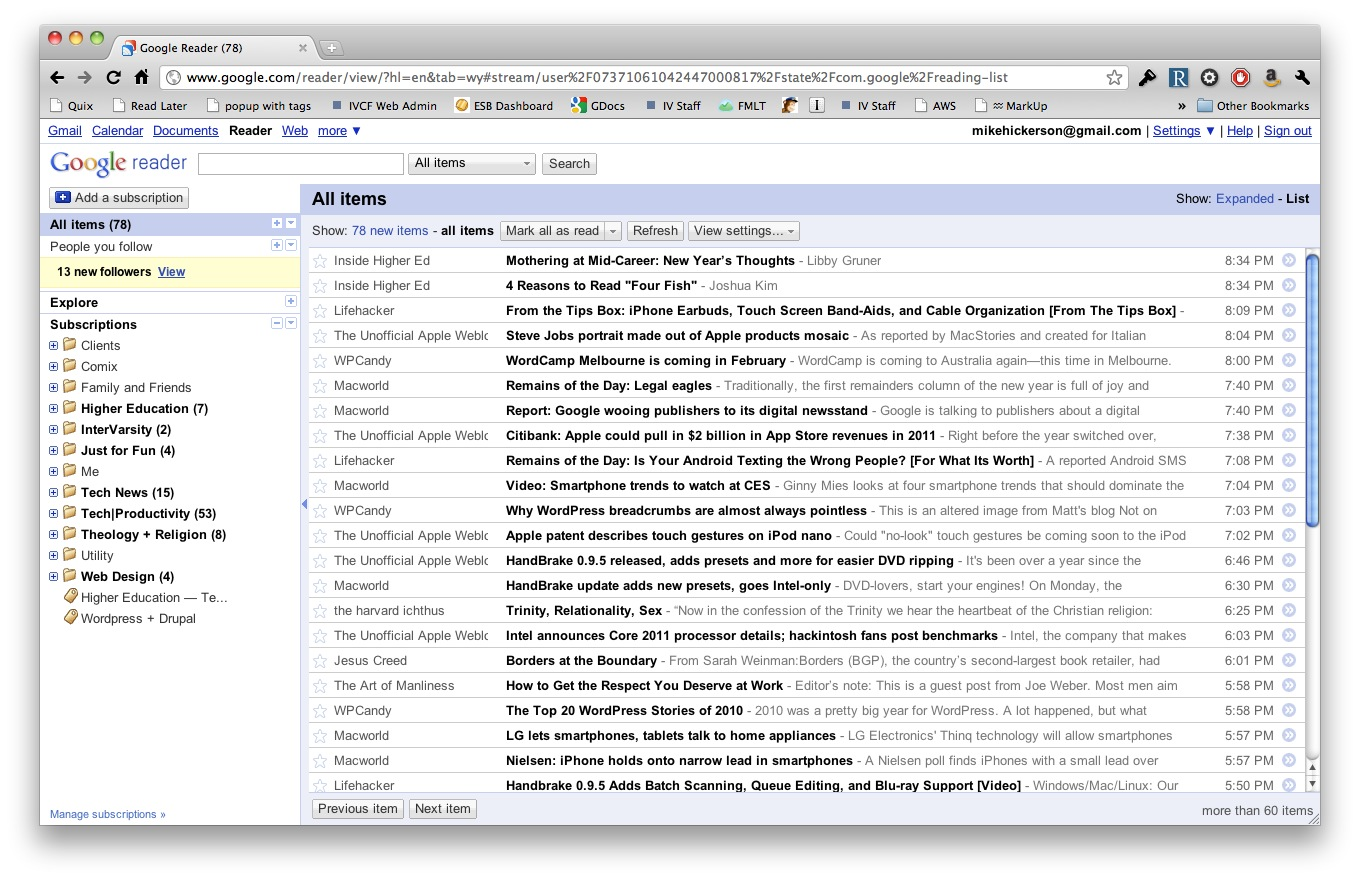1360x880 pixels.
Task: Click the Previous item button
Action: (358, 809)
